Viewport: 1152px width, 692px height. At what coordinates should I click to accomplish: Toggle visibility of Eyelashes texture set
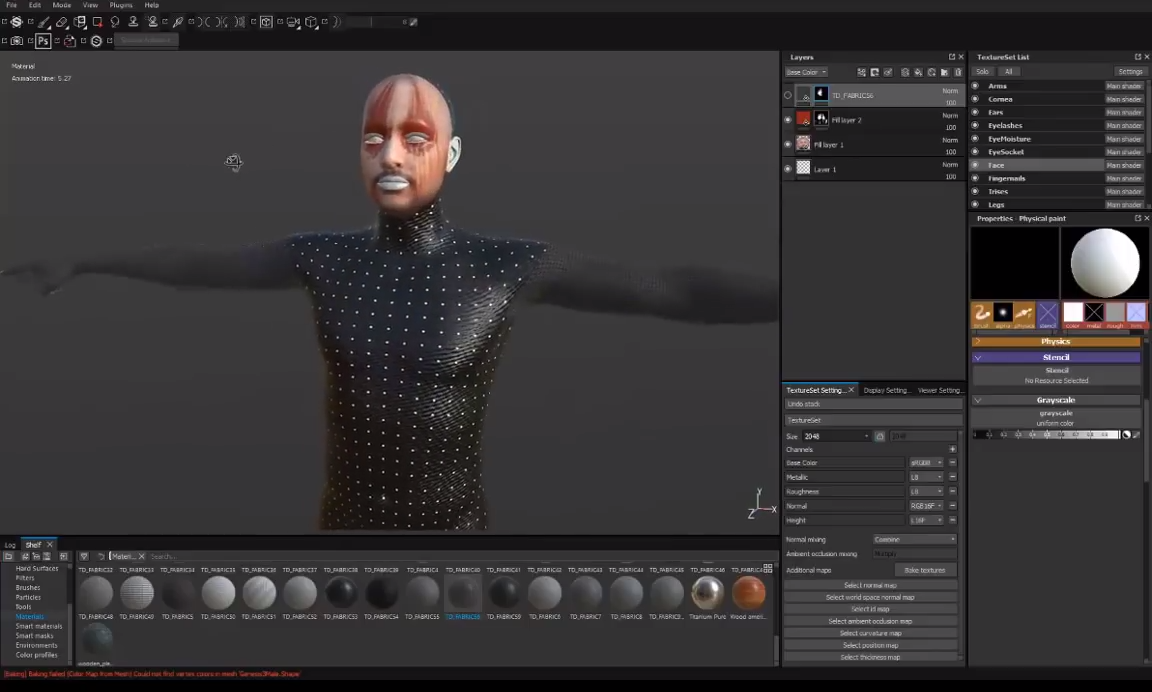click(x=975, y=126)
